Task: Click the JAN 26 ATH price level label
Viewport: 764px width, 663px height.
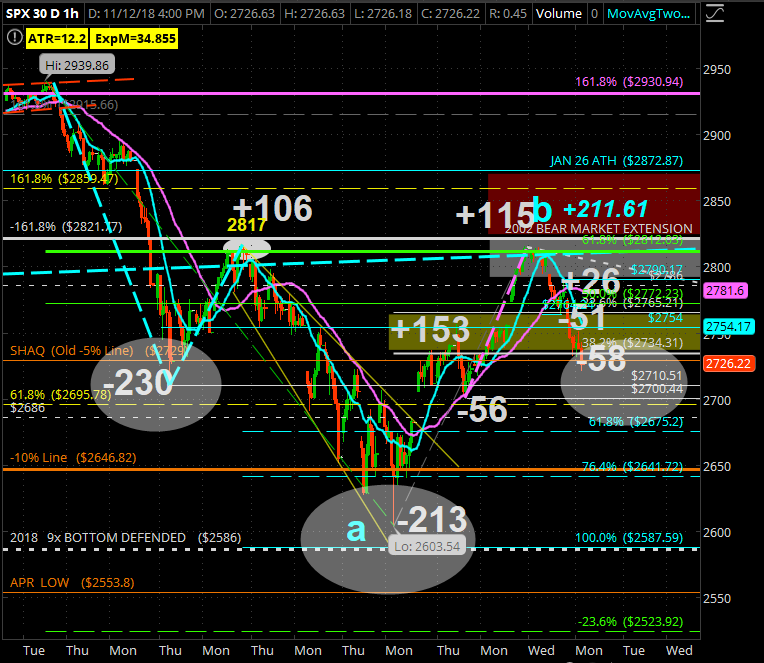Action: (615, 160)
